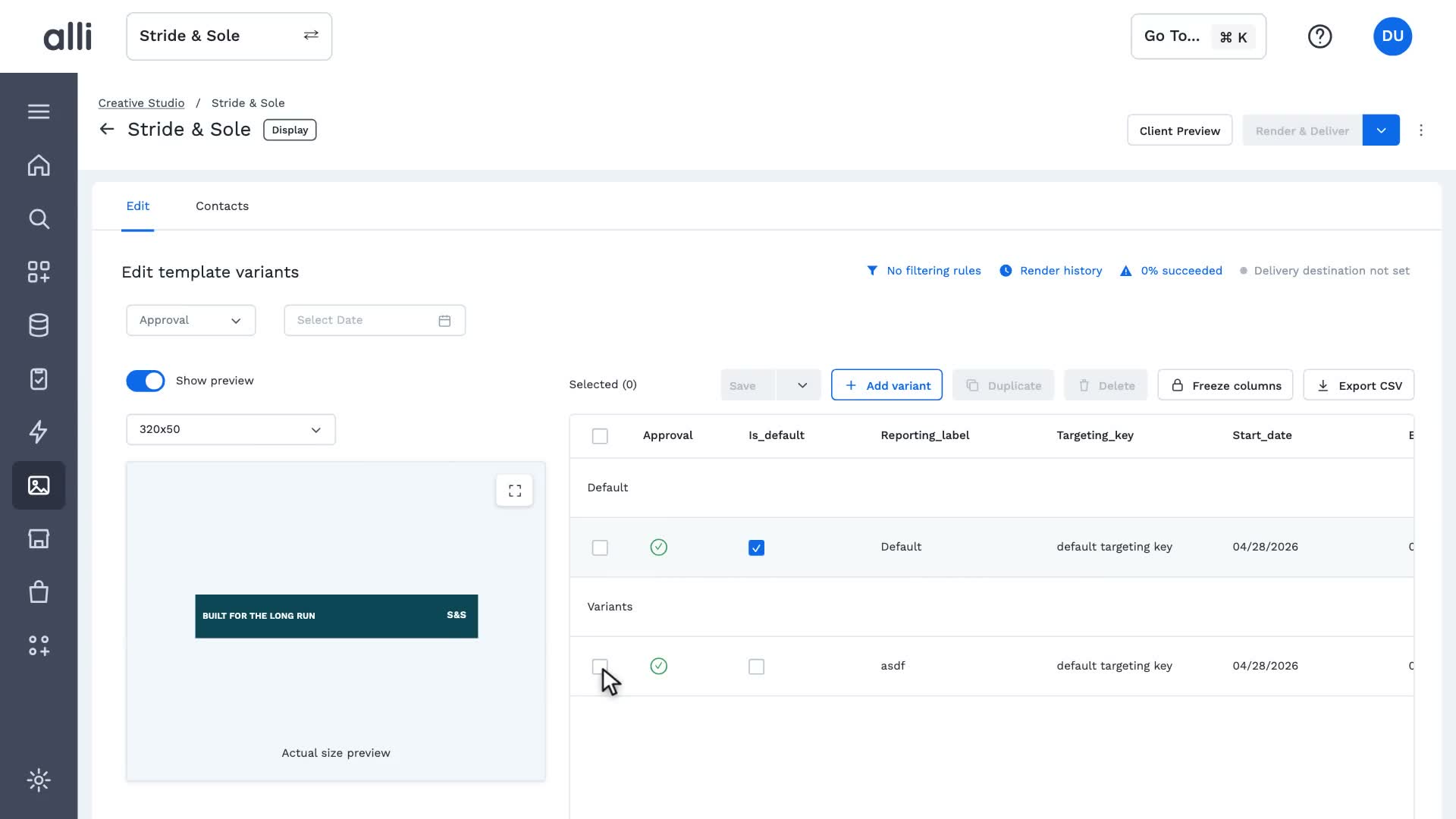Image resolution: width=1456 pixels, height=819 pixels.
Task: Open the calendar icon in Select Date
Action: coord(444,321)
